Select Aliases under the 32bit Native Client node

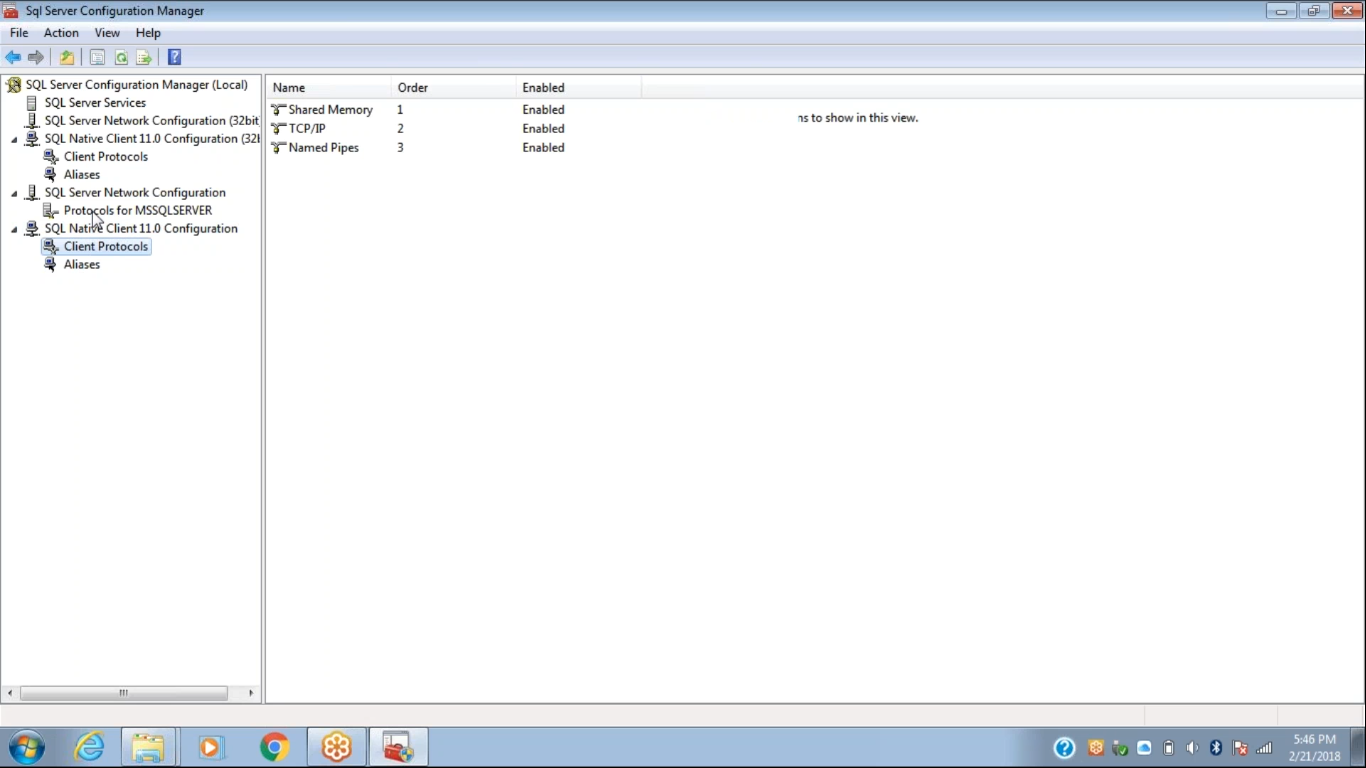coord(82,175)
